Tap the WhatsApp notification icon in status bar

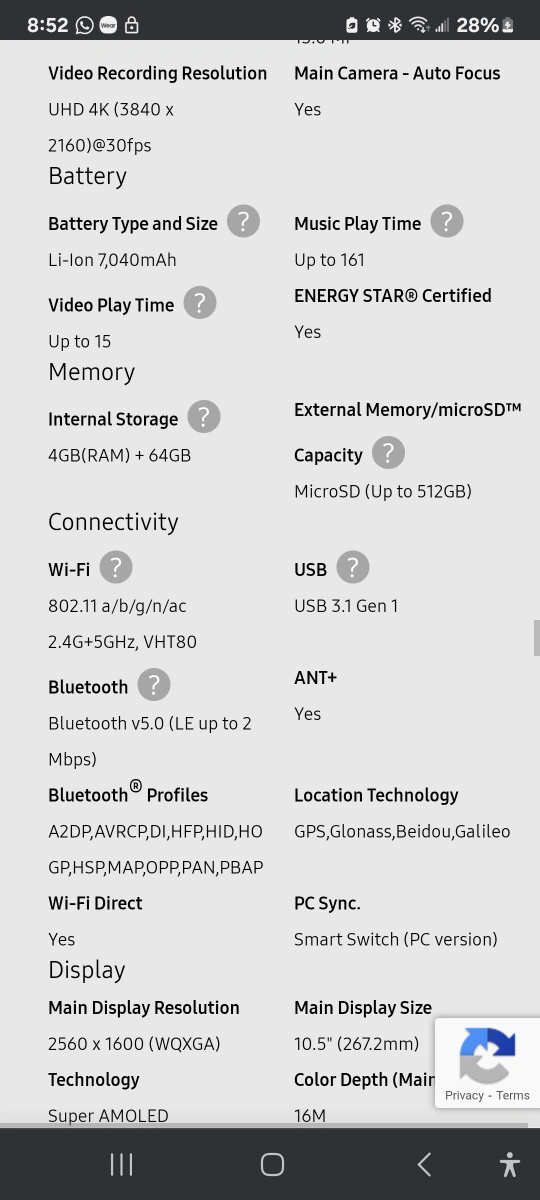coord(85,25)
